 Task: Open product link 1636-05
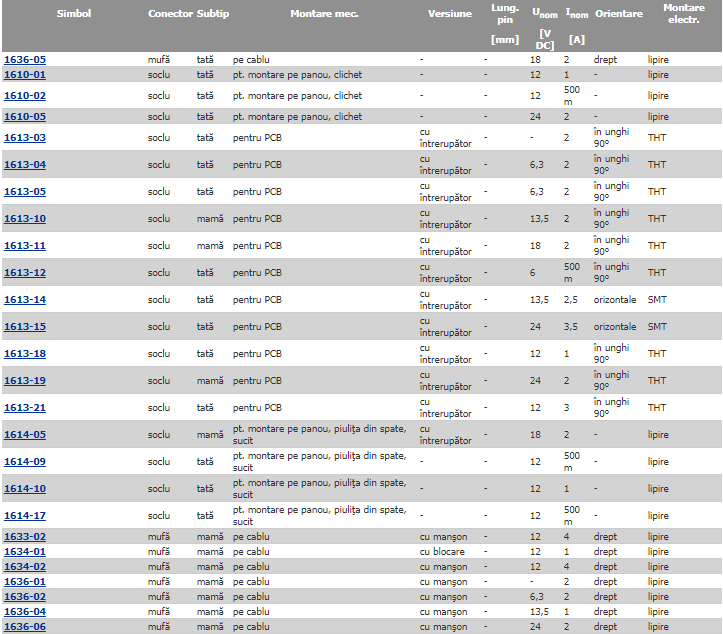pos(25,59)
